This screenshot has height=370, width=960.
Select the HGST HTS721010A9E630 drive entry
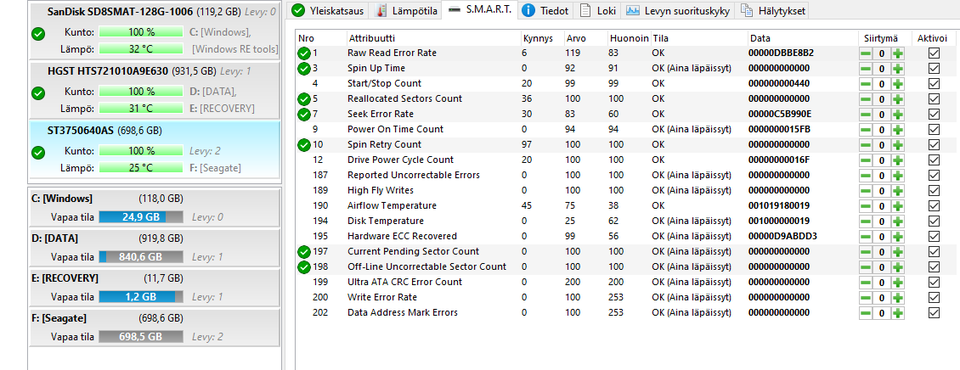click(154, 91)
